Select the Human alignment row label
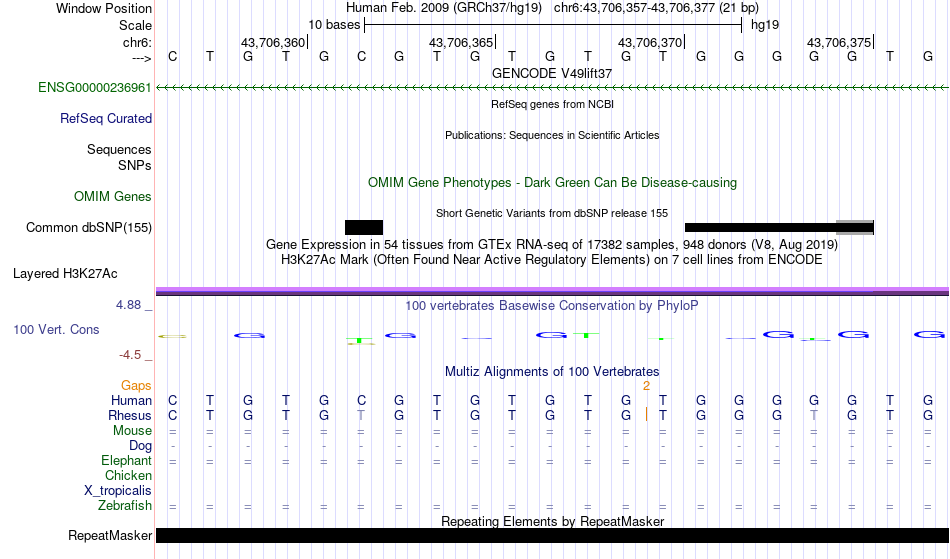The image size is (950, 559). coord(131,400)
